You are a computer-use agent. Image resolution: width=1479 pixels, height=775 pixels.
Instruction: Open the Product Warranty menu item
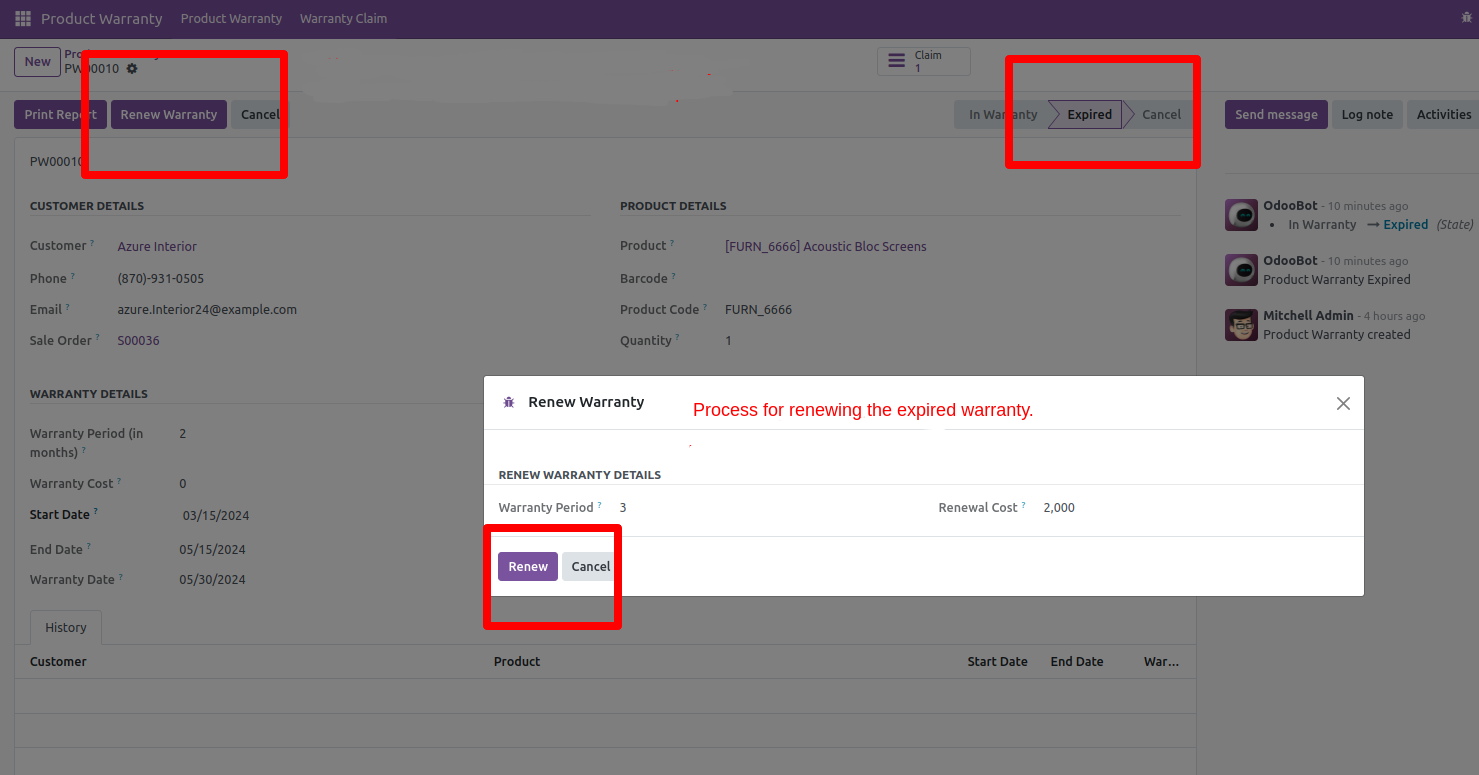[231, 19]
